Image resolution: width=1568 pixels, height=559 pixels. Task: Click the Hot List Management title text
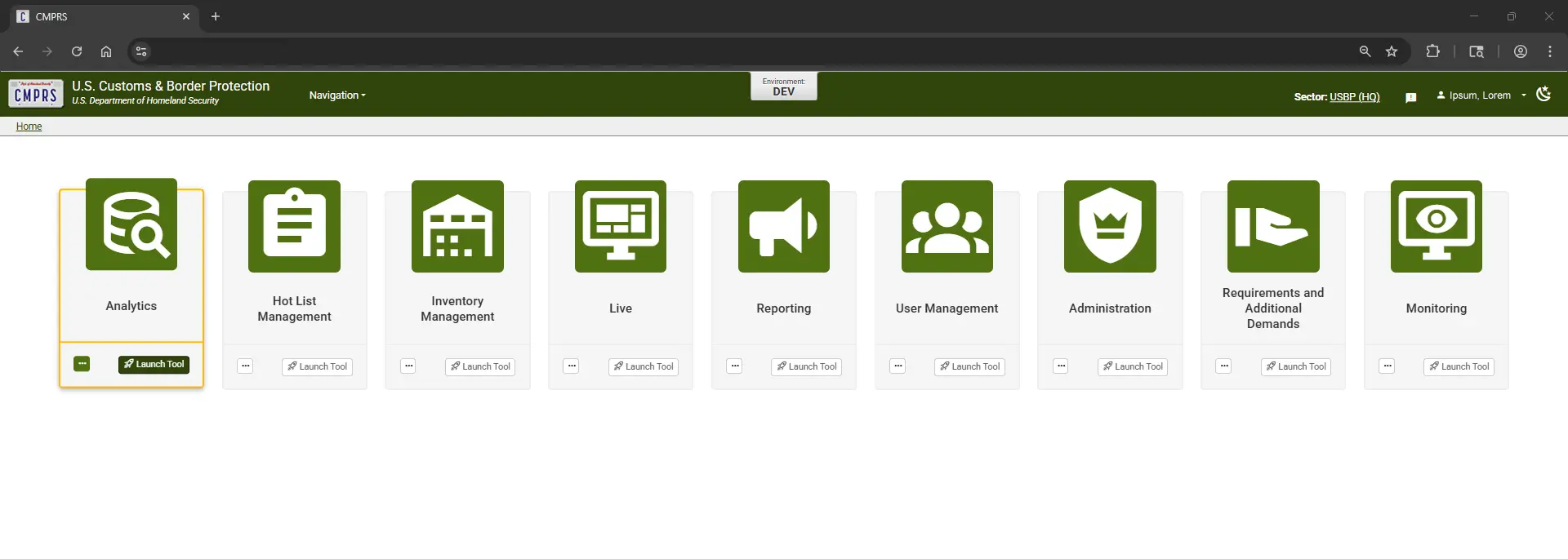pyautogui.click(x=294, y=308)
